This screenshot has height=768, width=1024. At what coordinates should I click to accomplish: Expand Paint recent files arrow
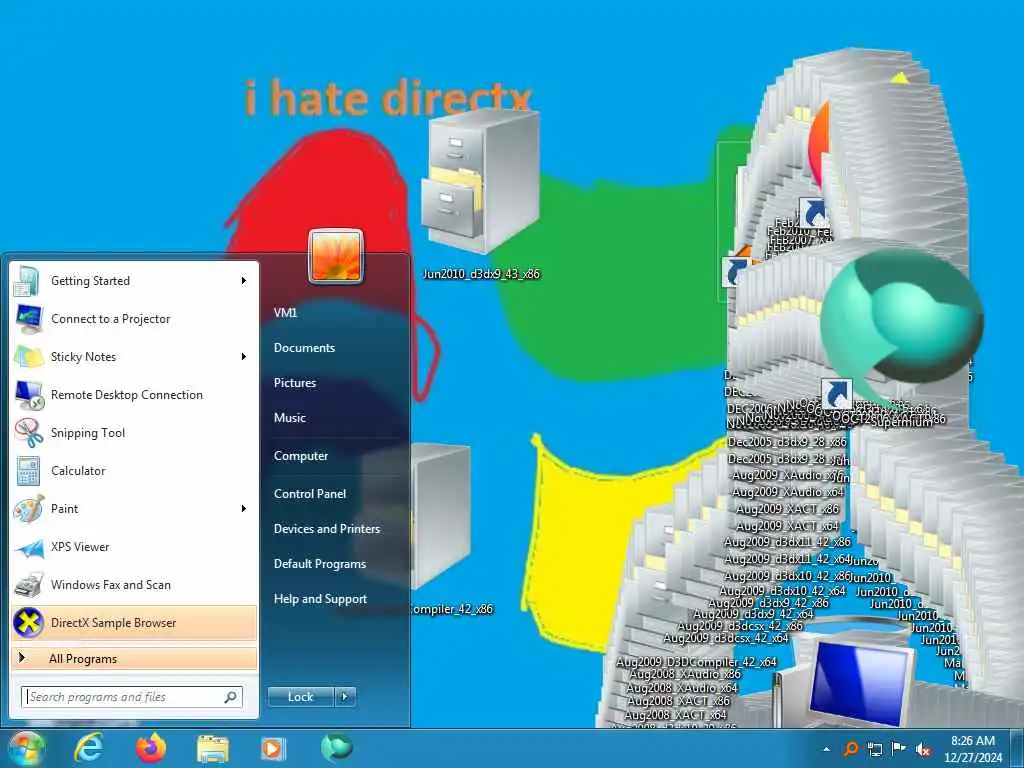pyautogui.click(x=244, y=508)
